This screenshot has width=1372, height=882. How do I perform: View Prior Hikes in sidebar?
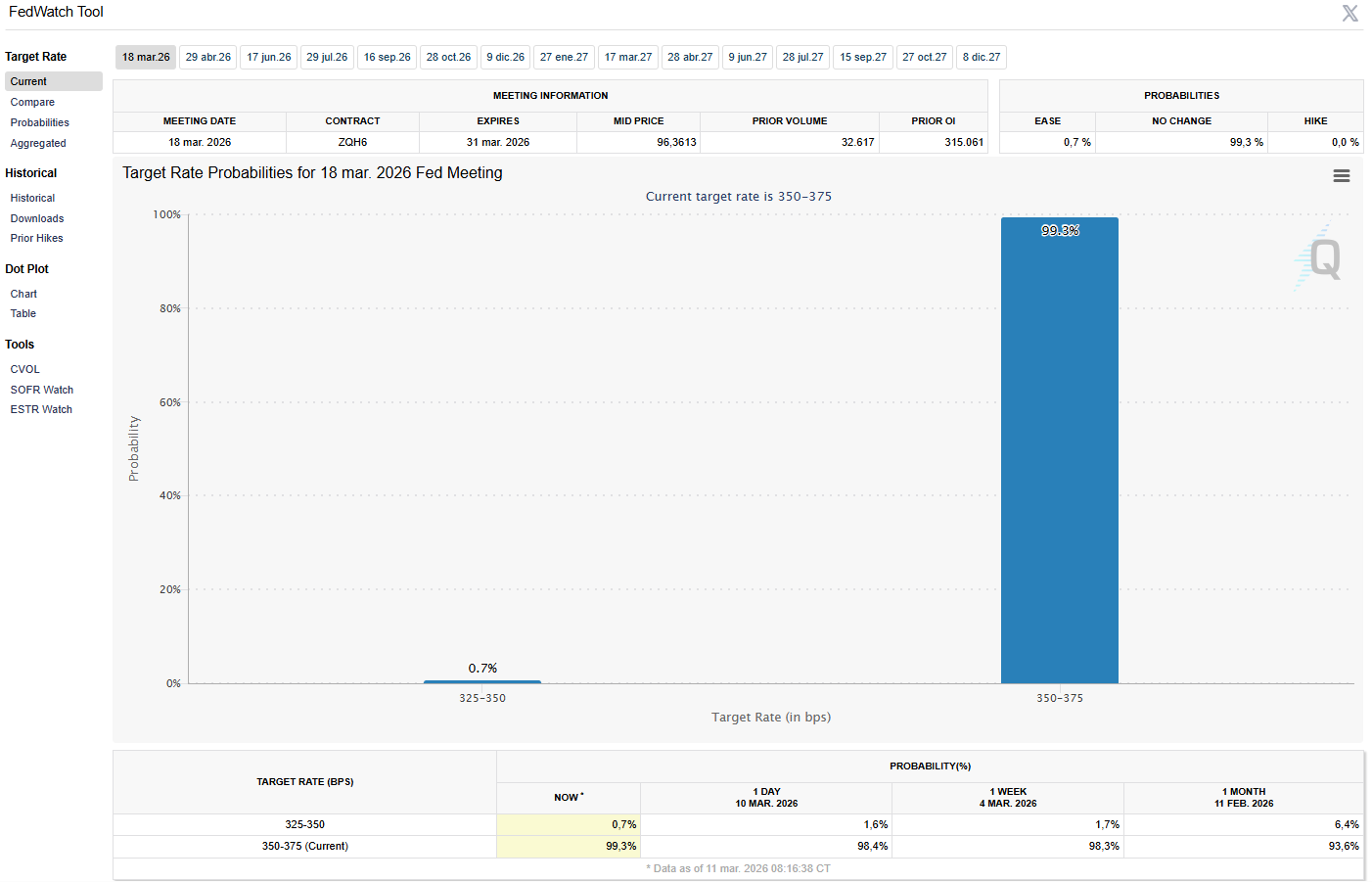pyautogui.click(x=36, y=239)
